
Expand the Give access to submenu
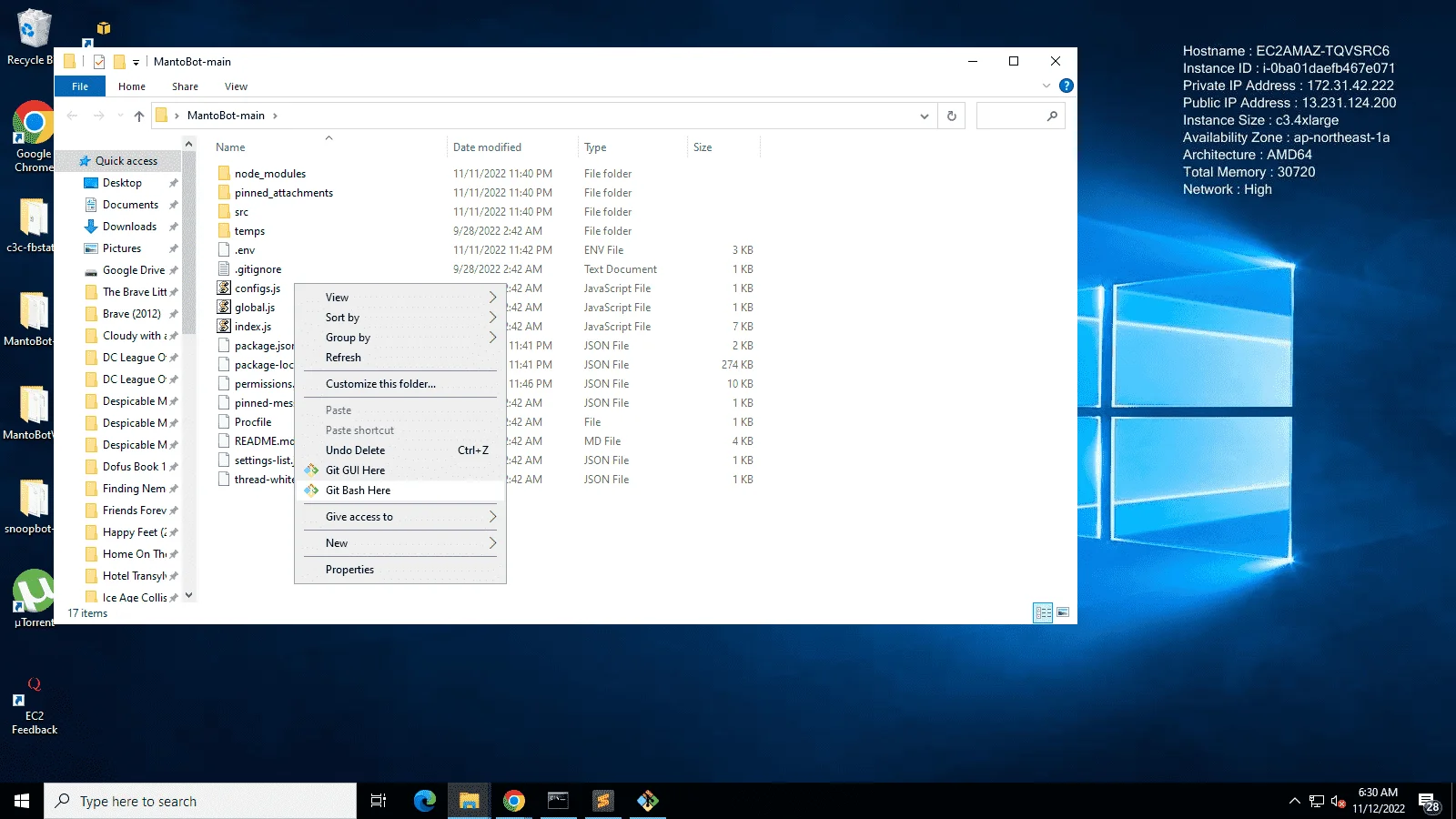pyautogui.click(x=400, y=517)
